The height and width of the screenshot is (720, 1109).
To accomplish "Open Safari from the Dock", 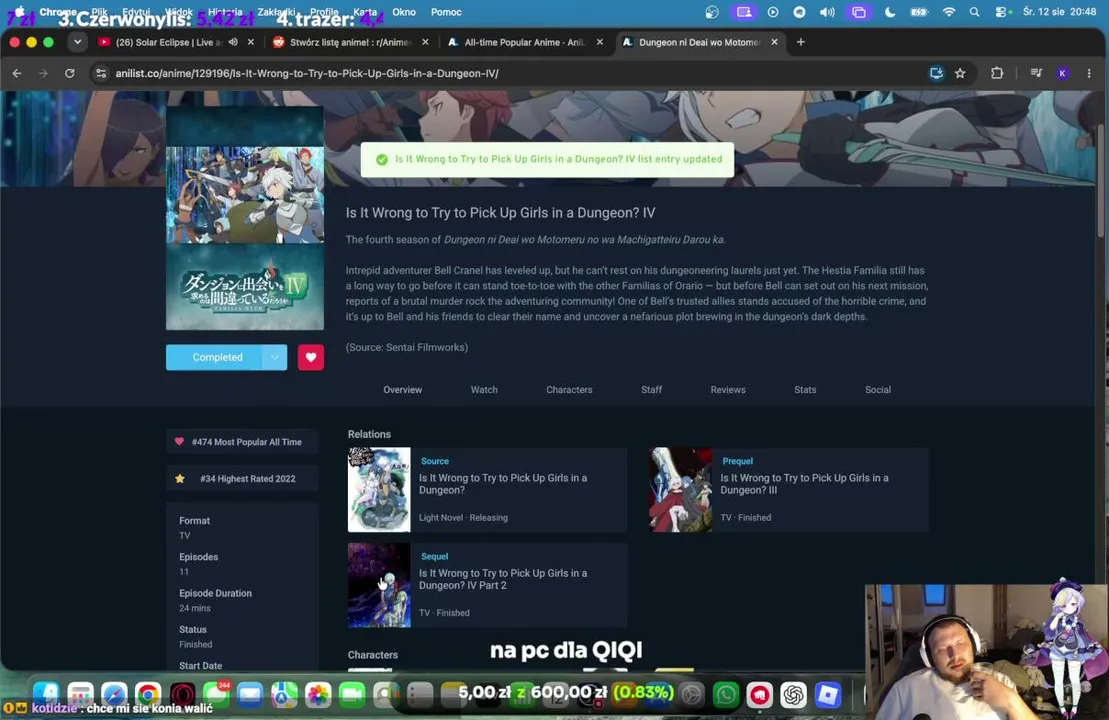I will tap(114, 695).
